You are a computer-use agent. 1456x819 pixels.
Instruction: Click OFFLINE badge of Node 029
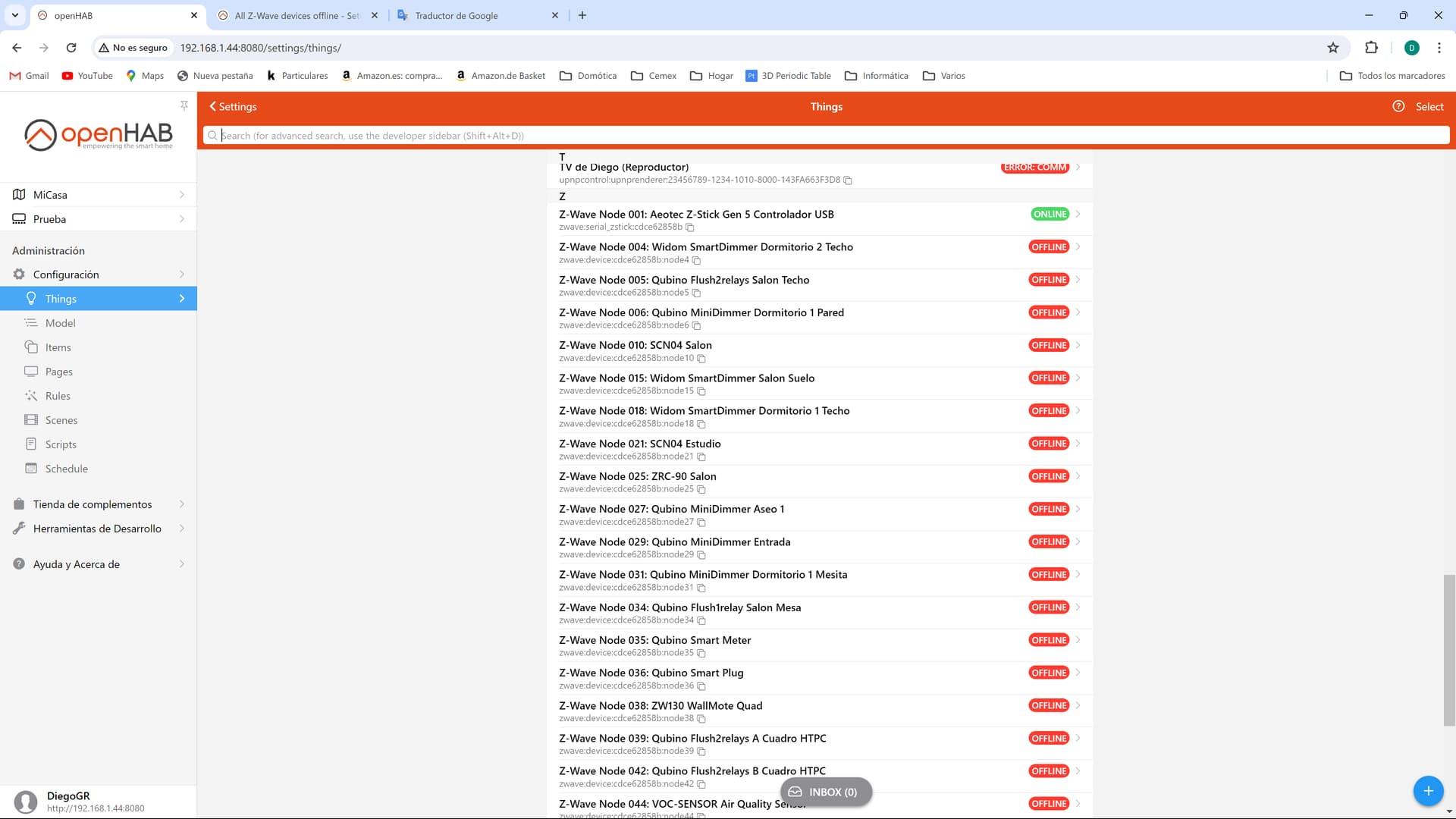pyautogui.click(x=1049, y=542)
